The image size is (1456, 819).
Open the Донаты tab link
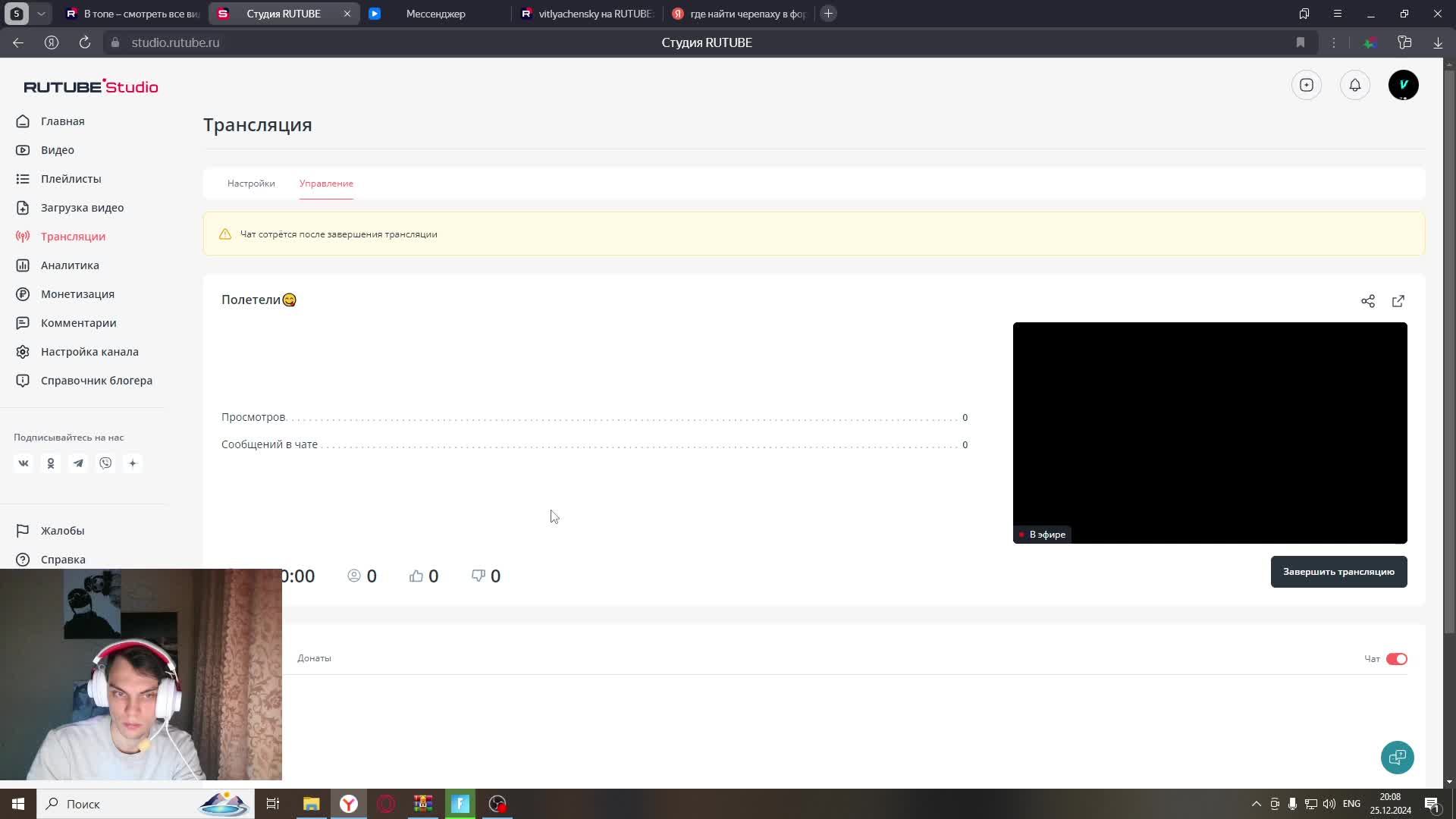point(314,658)
